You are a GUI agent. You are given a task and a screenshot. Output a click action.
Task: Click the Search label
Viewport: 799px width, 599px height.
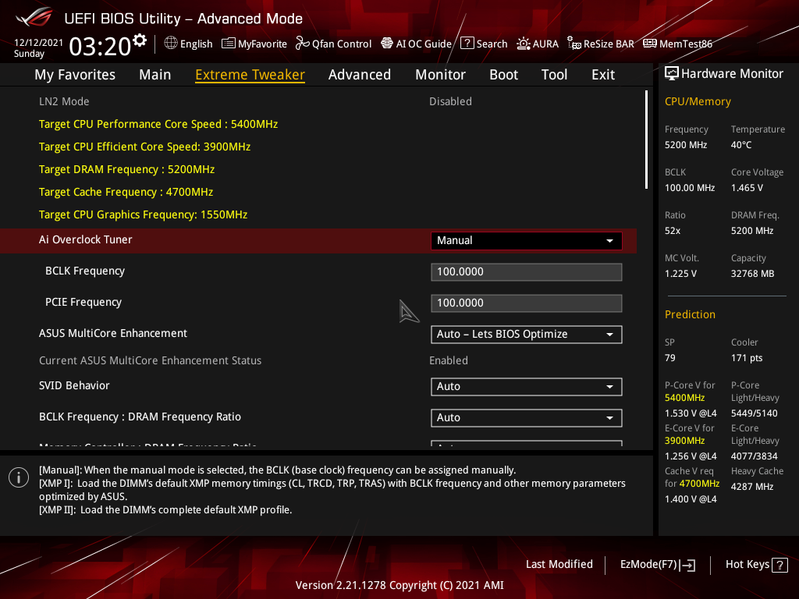pos(492,44)
